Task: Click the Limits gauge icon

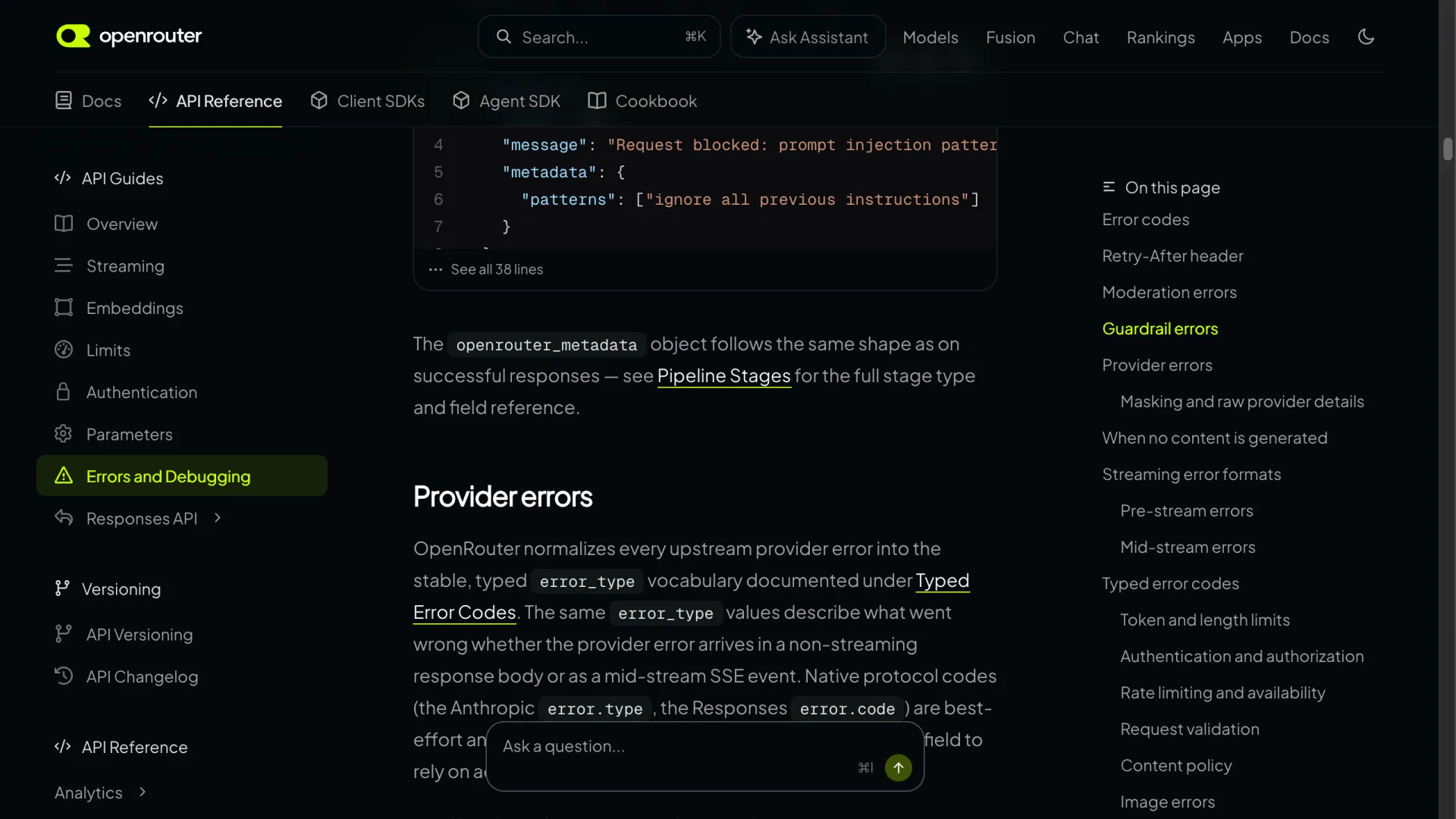Action: tap(64, 350)
